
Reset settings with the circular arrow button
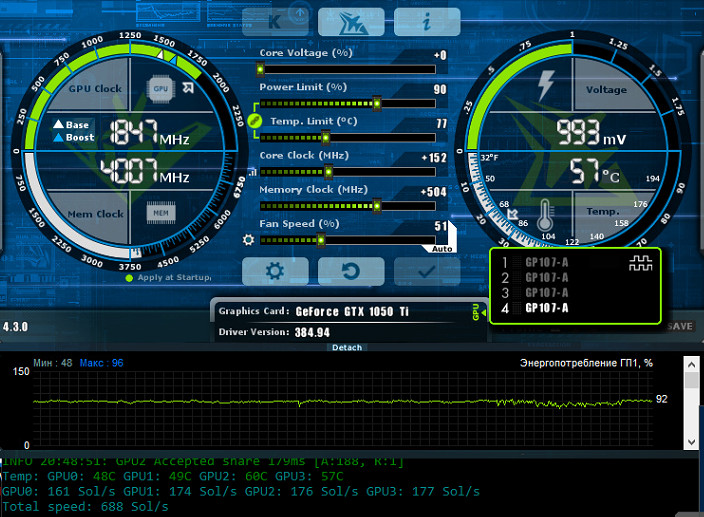click(x=351, y=271)
